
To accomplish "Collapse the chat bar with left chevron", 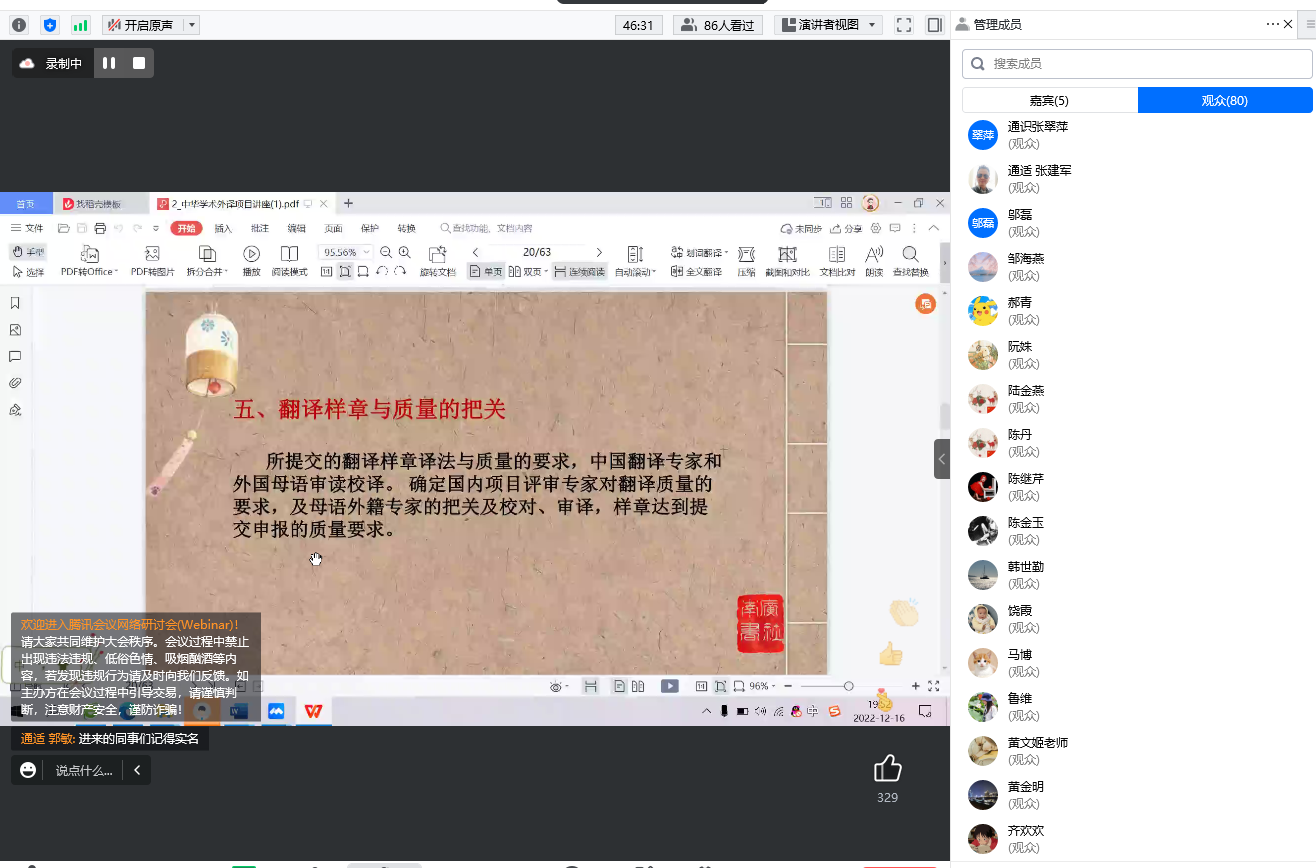I will click(136, 770).
